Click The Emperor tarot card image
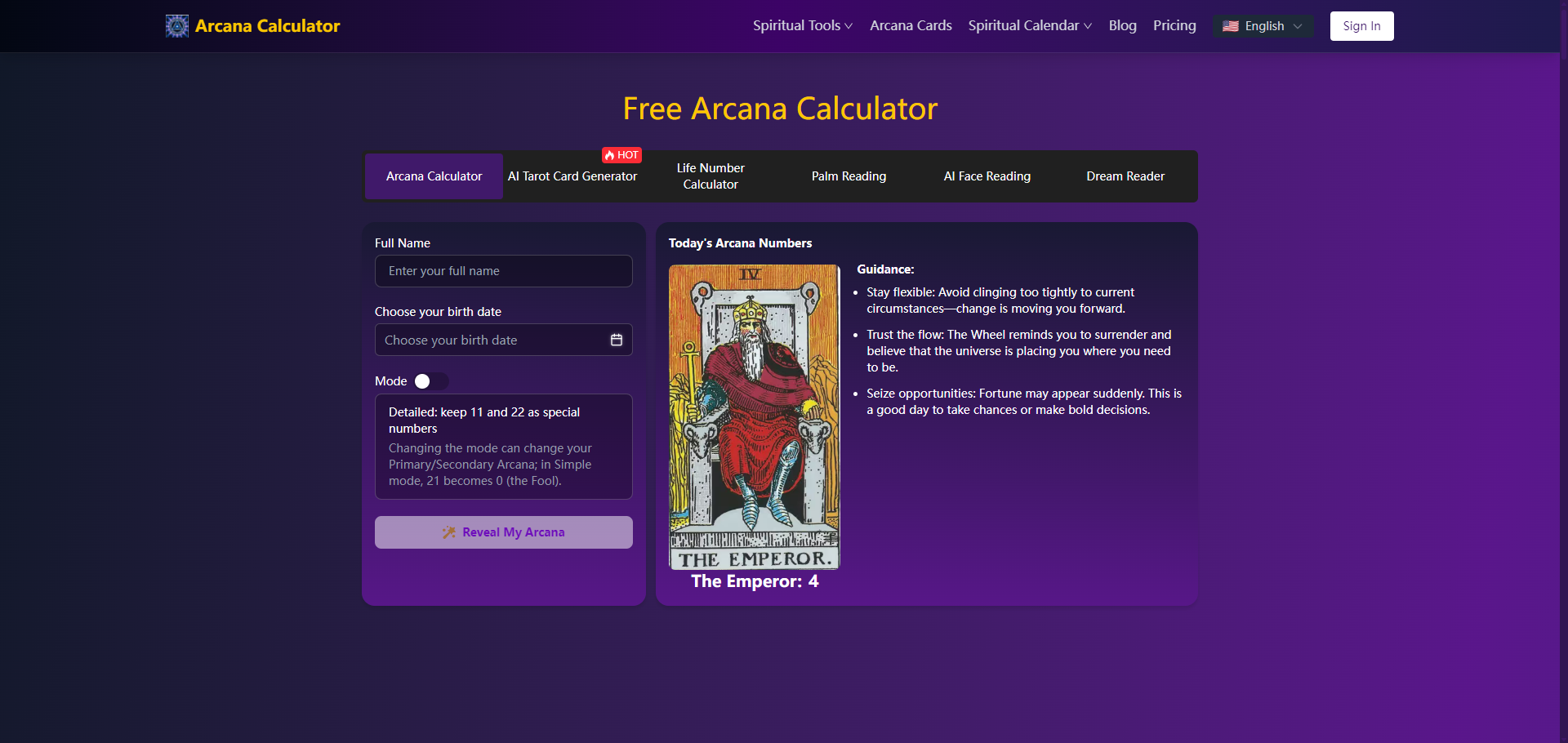This screenshot has height=743, width=1568. (x=755, y=416)
